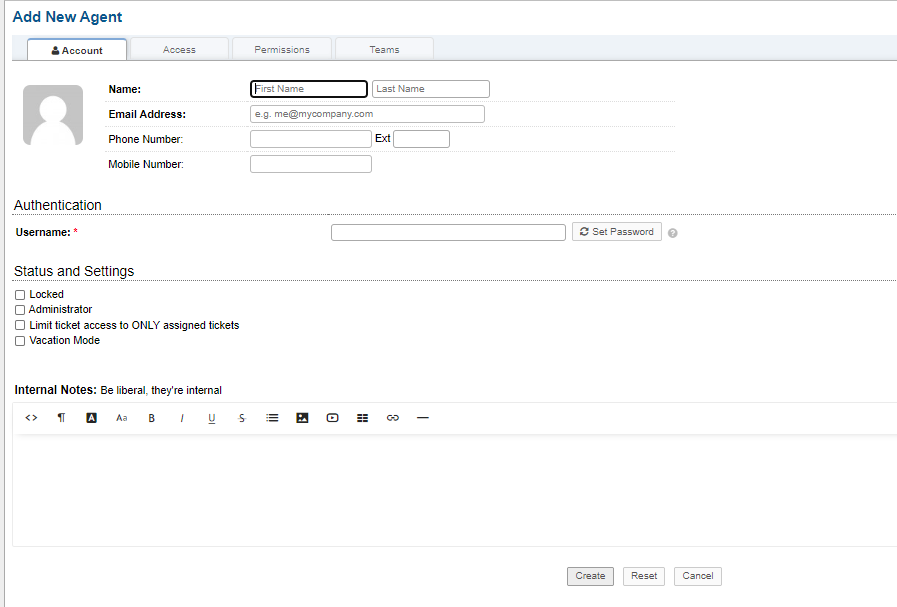
Task: Insert a link in the editor
Action: point(392,418)
